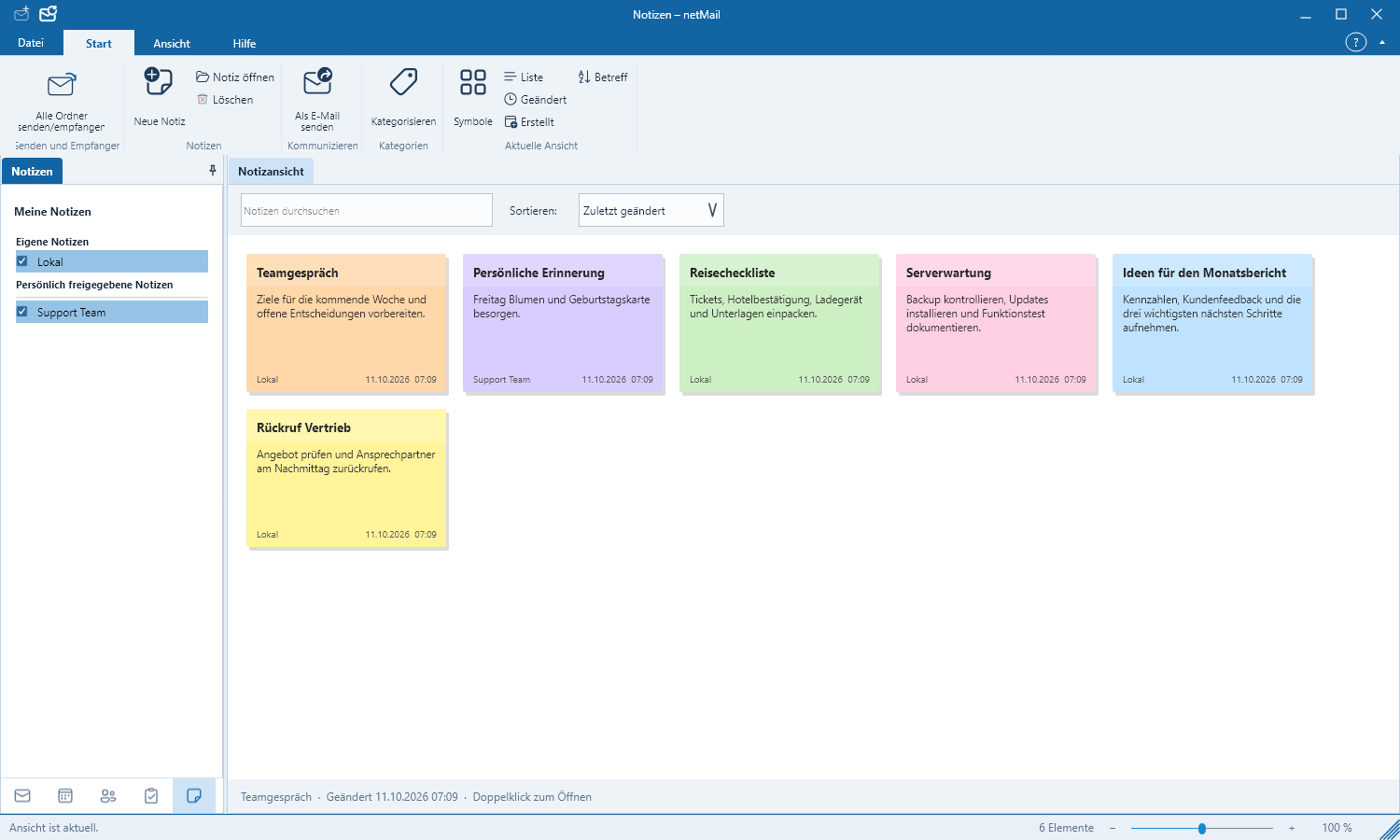Switch to Symbole view
This screenshot has height=840, width=1400.
click(x=473, y=96)
